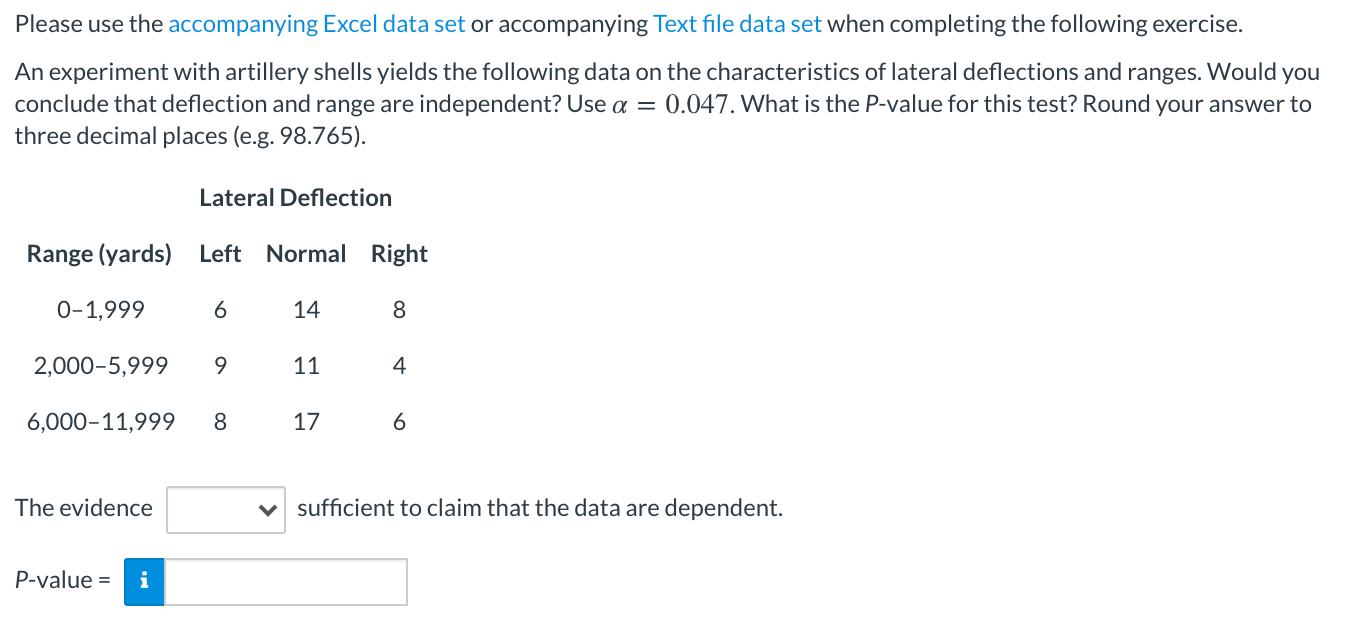
Task: Click the Right column header
Action: point(399,254)
